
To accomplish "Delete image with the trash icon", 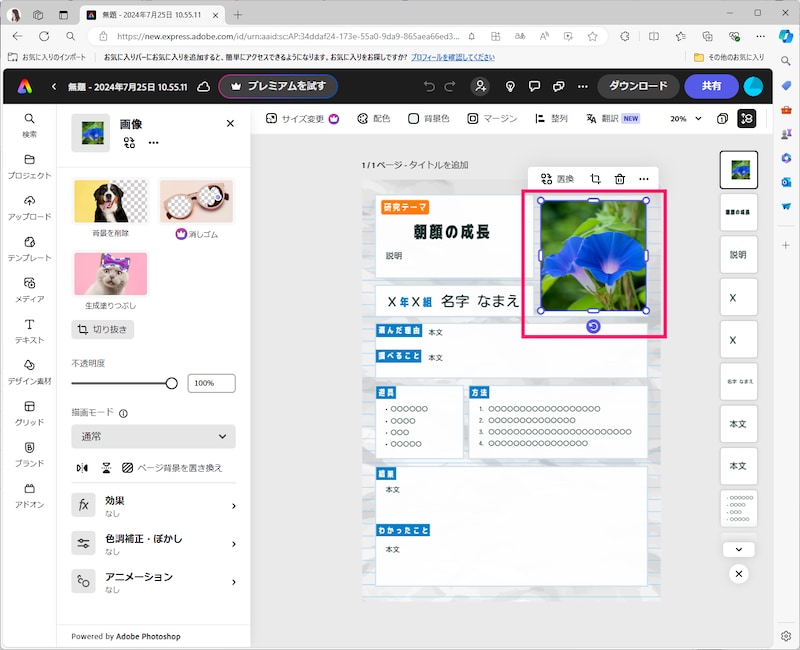I will pyautogui.click(x=620, y=179).
